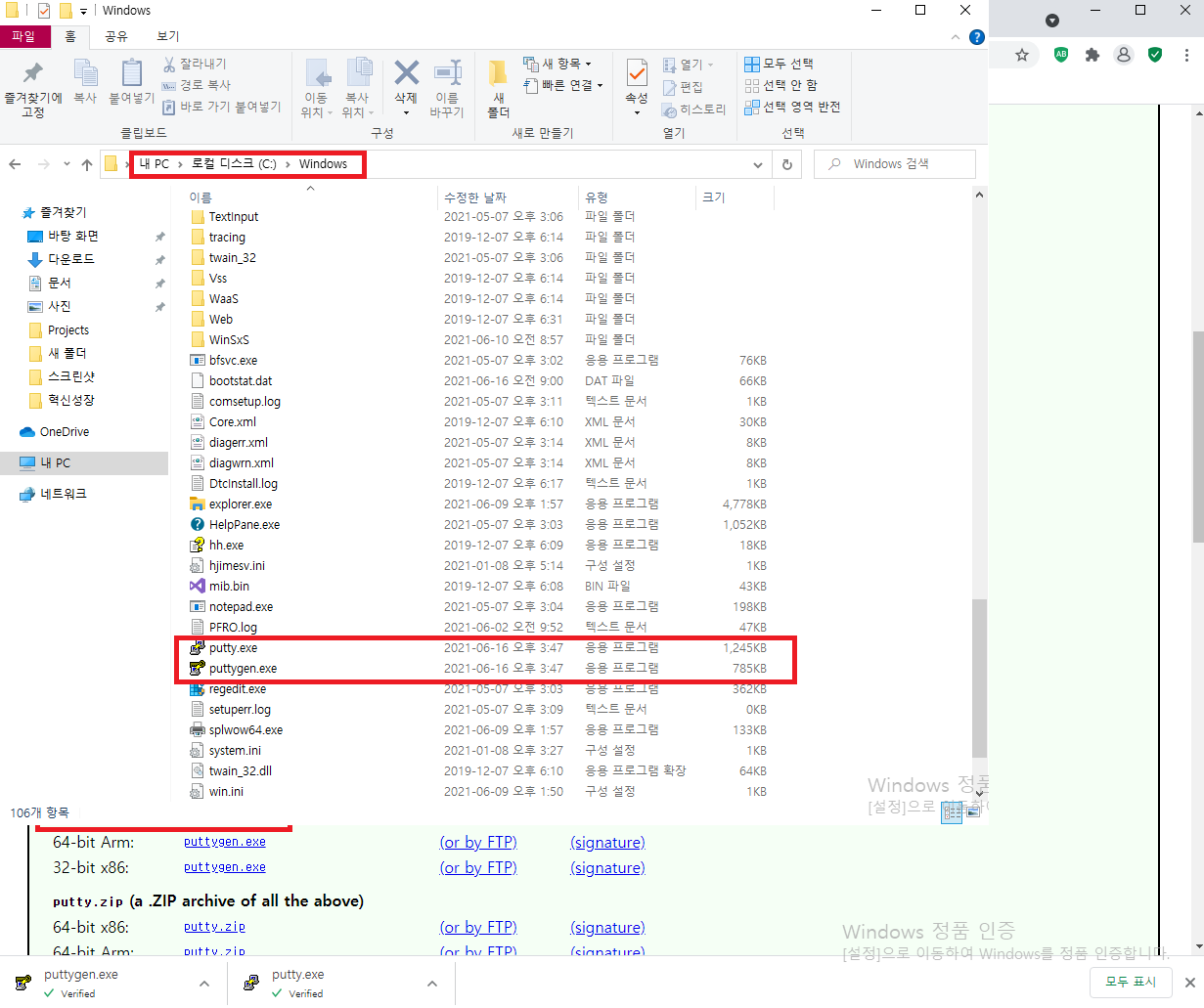
Task: Open the Open (열기) dropdown arrow
Action: pos(710,65)
